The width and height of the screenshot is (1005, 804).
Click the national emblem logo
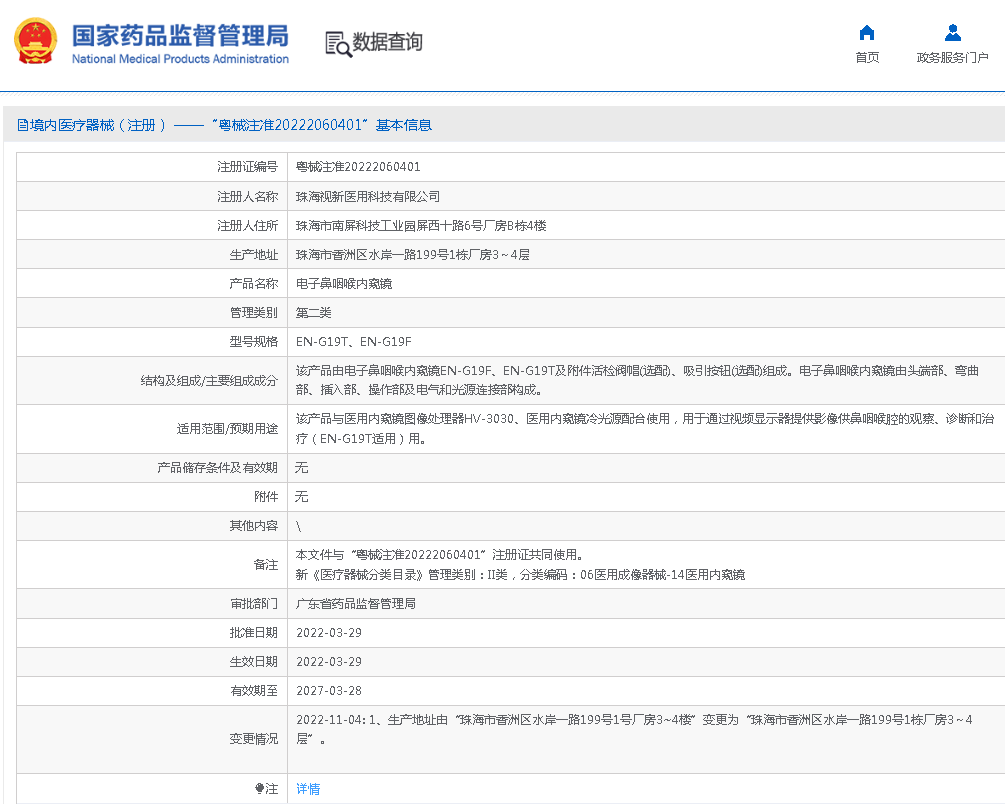coord(35,42)
